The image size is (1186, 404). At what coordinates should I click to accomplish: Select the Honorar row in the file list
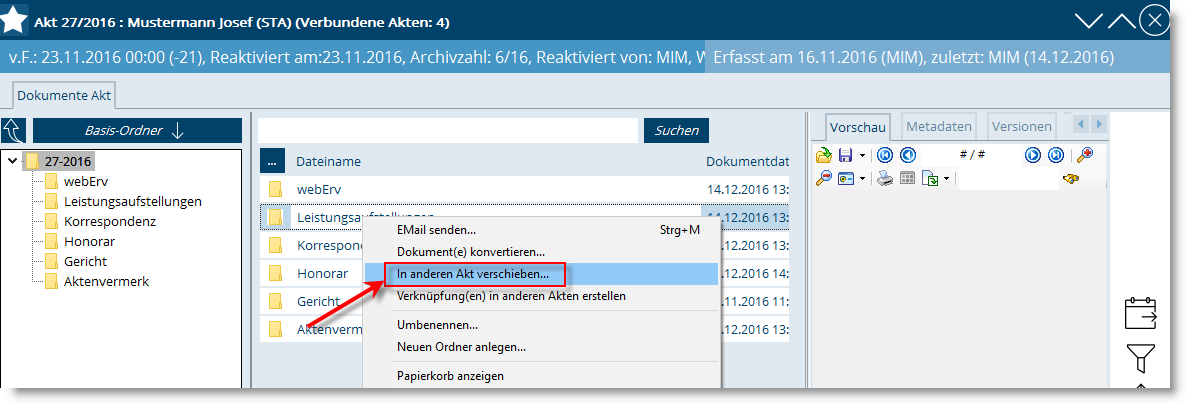tap(524, 273)
